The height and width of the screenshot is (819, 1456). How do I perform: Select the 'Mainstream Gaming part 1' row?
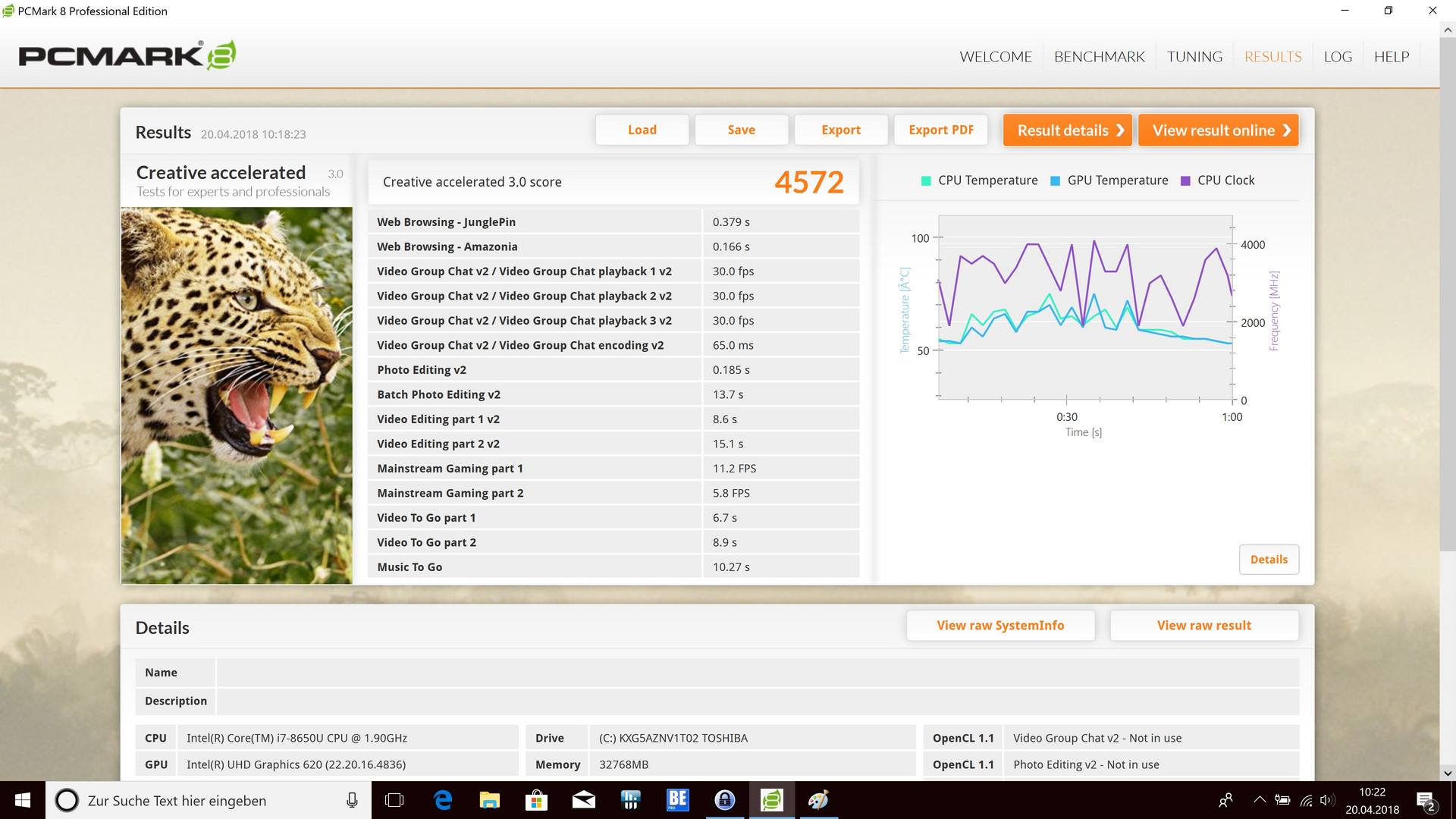click(x=613, y=469)
